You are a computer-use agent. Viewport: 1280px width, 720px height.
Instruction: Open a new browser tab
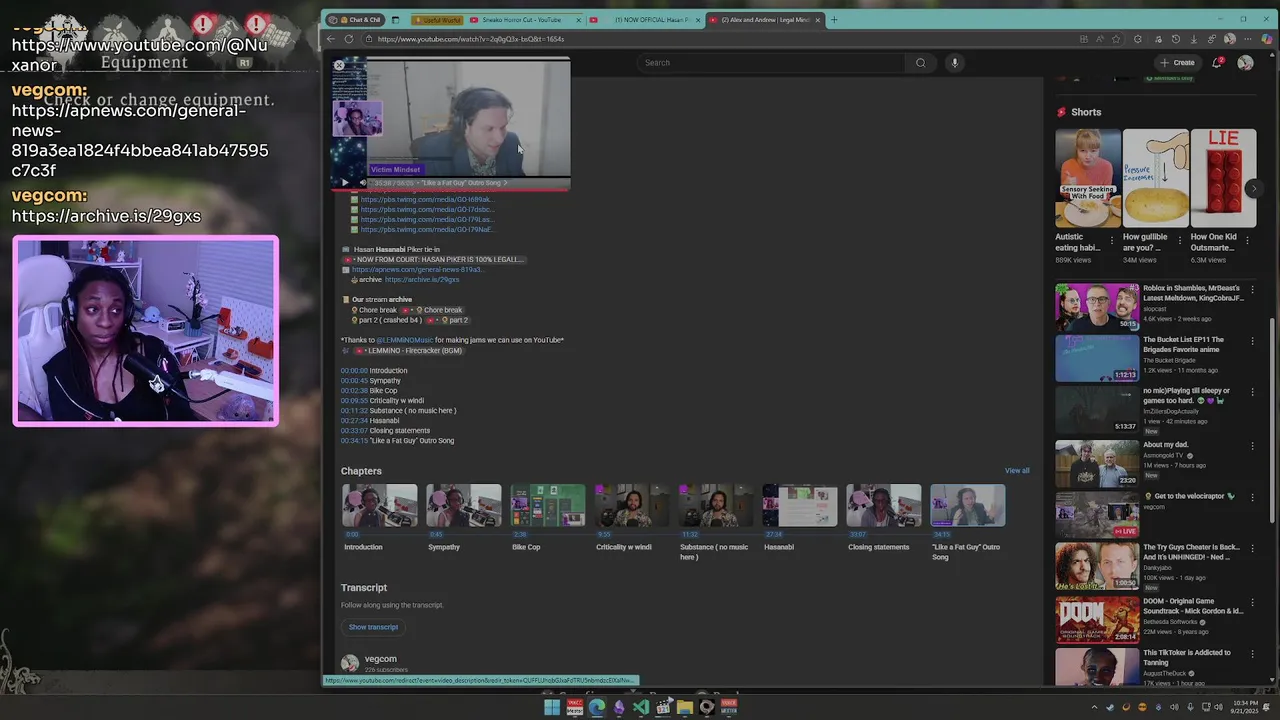click(x=835, y=20)
